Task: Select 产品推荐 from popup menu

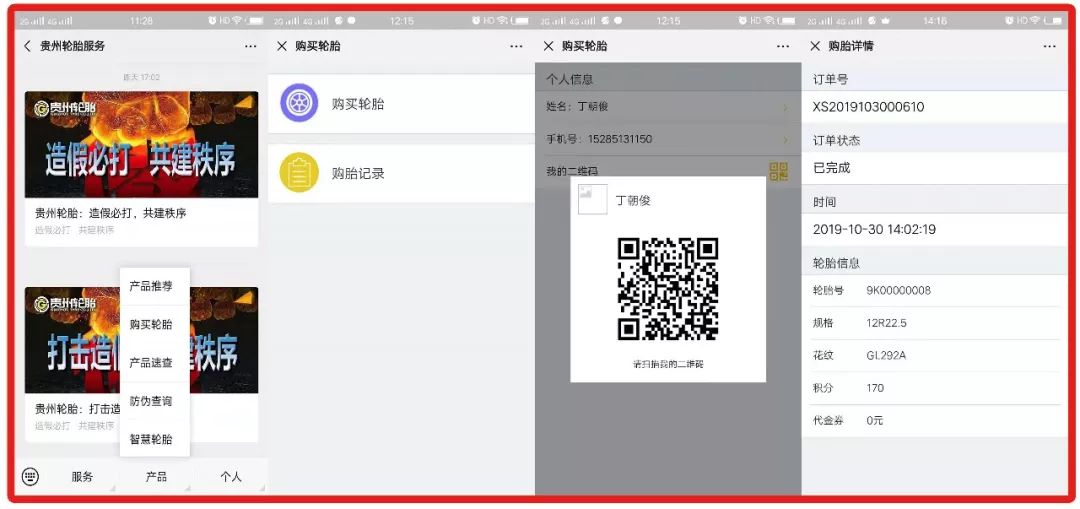Action: (151, 286)
